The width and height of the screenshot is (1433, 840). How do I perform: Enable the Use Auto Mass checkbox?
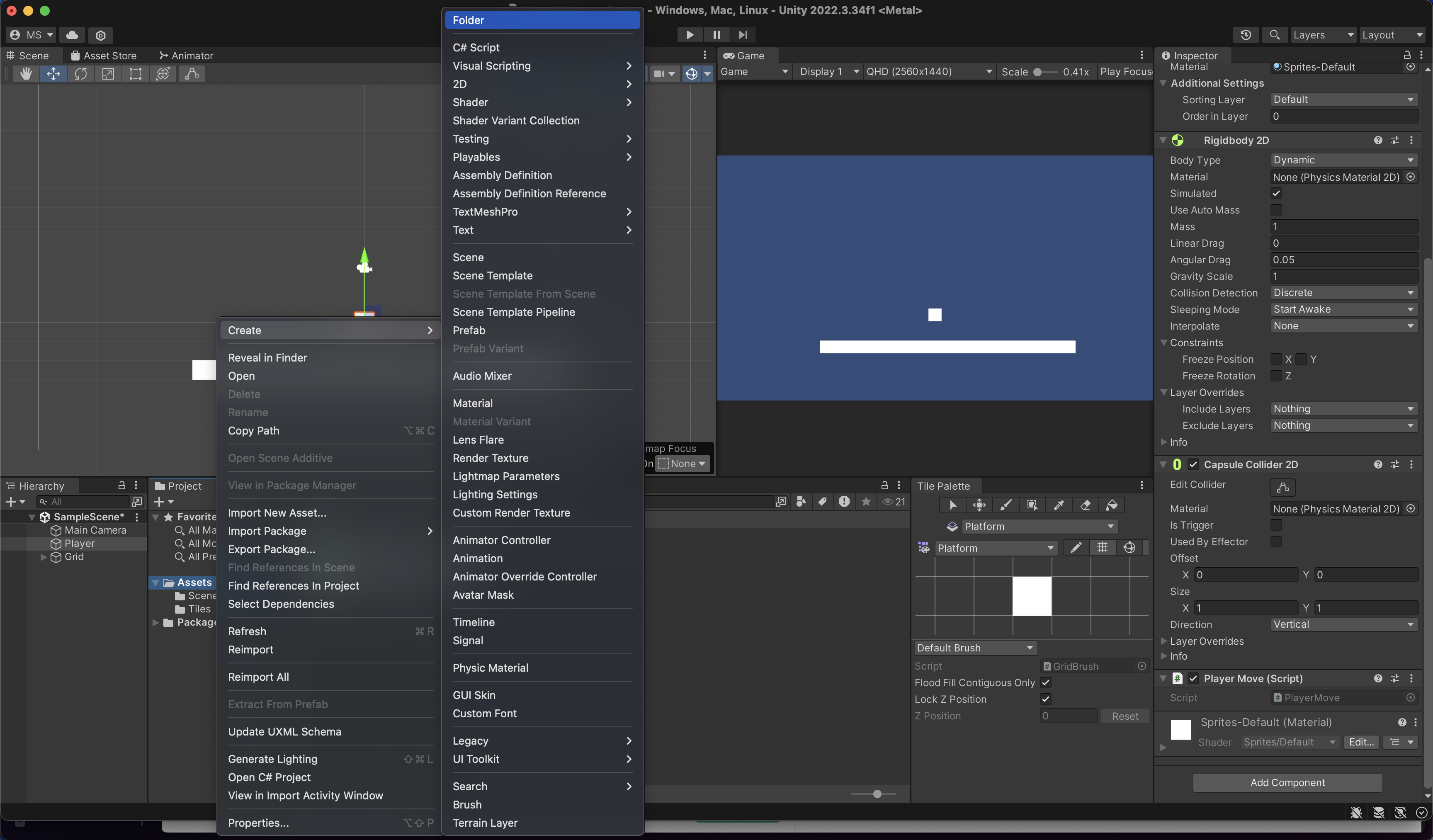coord(1276,210)
